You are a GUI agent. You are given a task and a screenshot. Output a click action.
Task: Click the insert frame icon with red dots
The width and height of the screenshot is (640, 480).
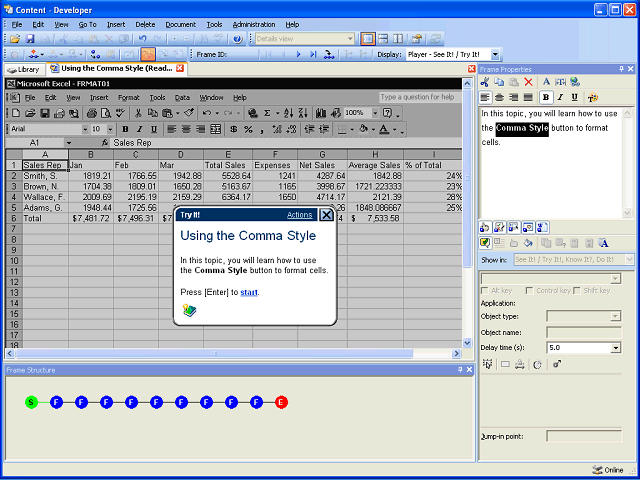tap(34, 54)
